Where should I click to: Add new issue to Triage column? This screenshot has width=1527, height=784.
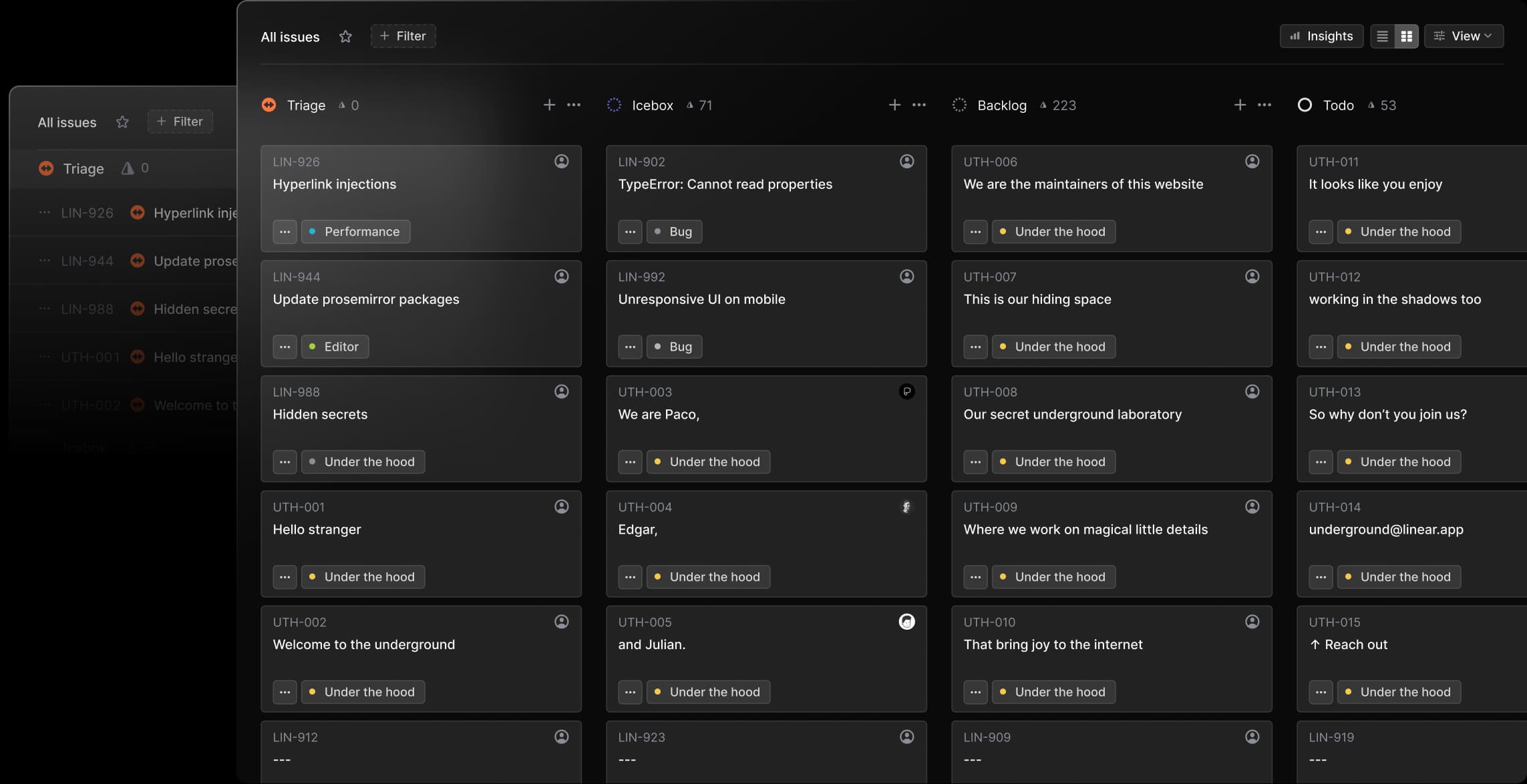[x=549, y=106]
